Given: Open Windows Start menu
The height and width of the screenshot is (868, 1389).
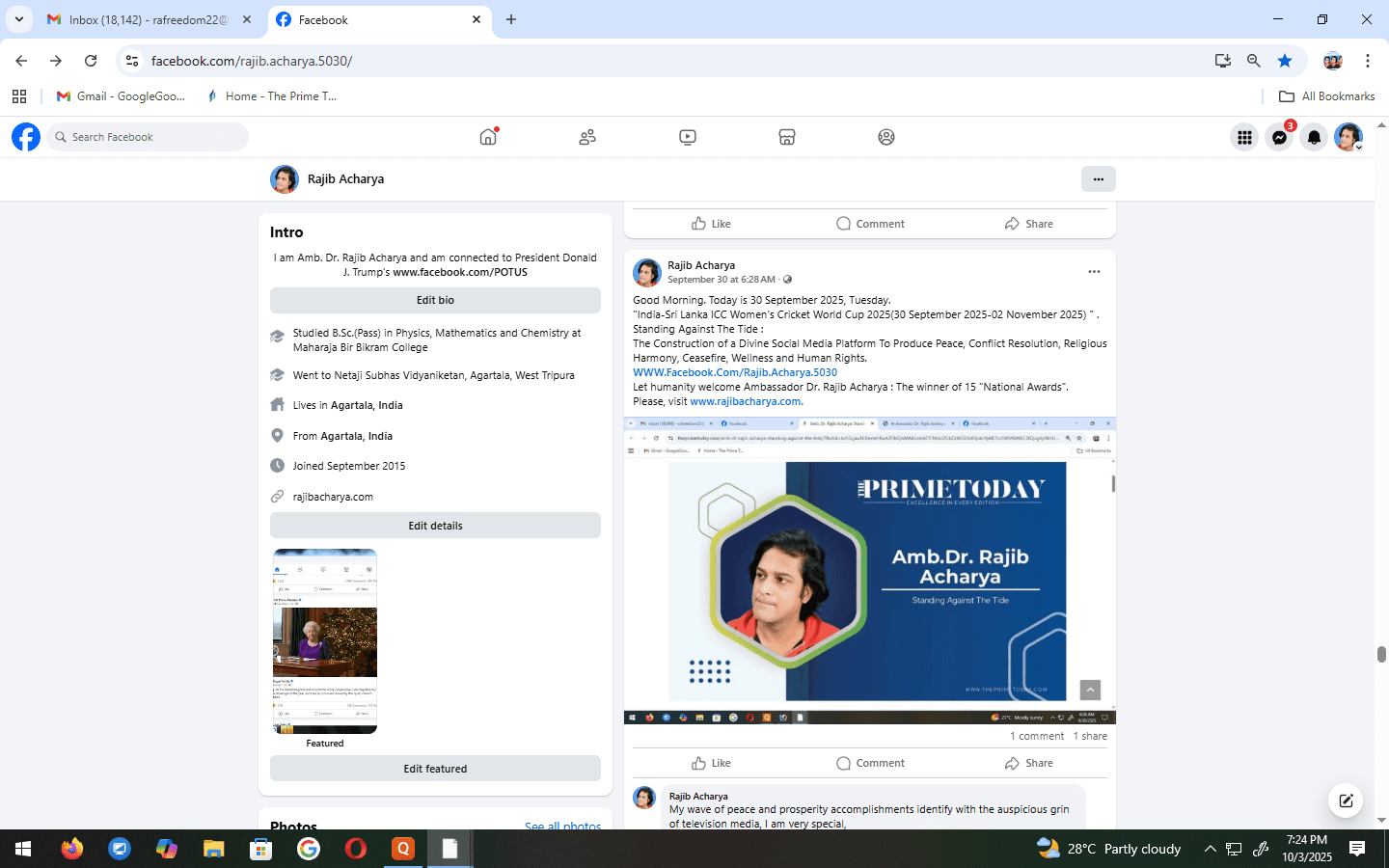Looking at the screenshot, I should [x=23, y=849].
